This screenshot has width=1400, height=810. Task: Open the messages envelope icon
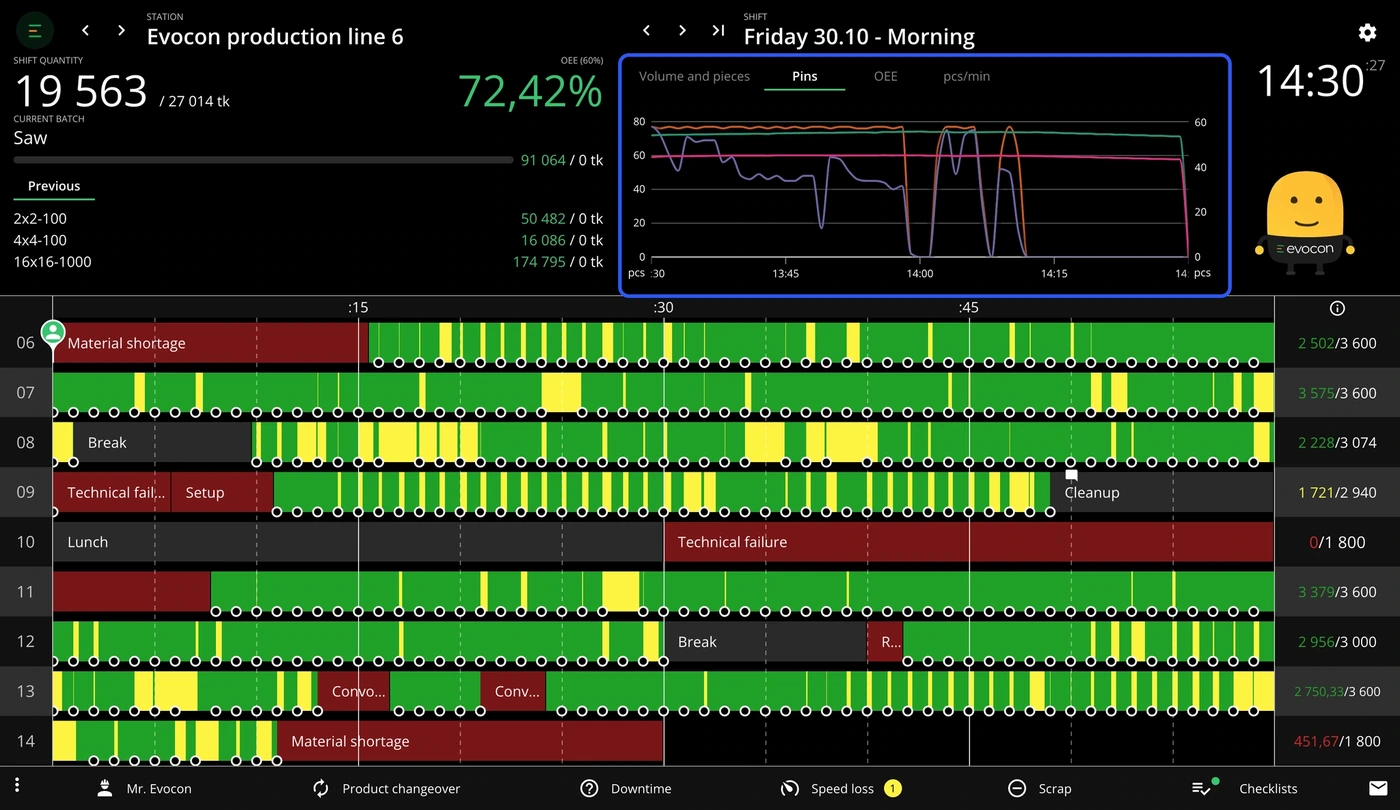tap(1377, 789)
